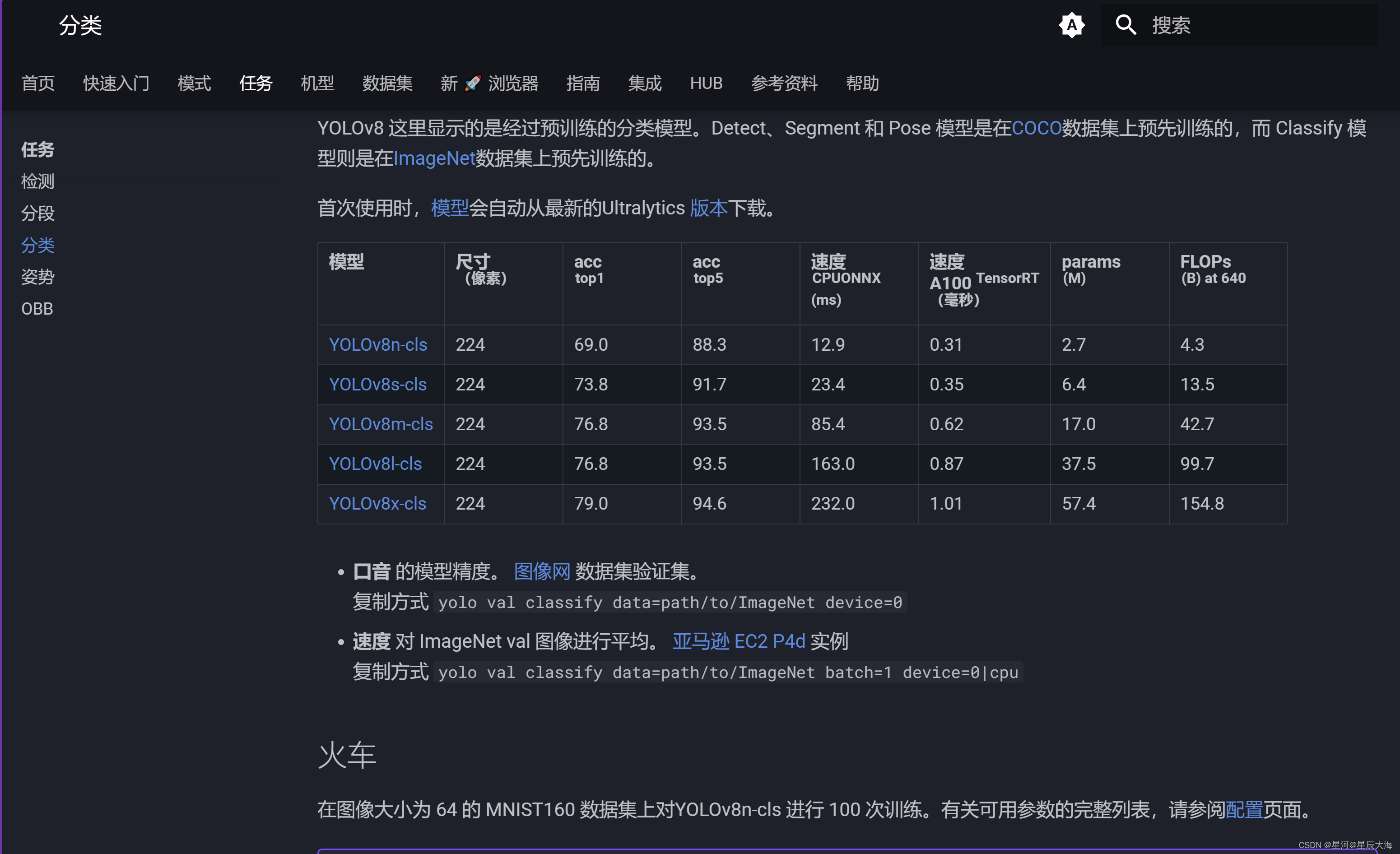Click the search magnifier icon

coord(1126,25)
